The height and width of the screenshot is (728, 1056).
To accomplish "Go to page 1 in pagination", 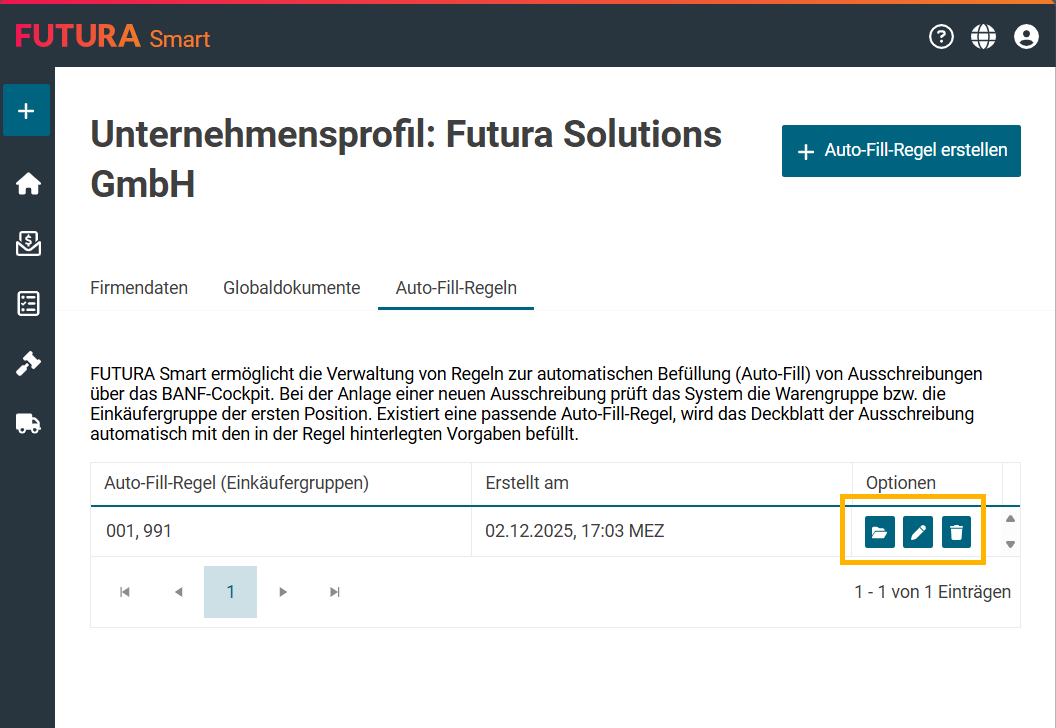I will click(230, 592).
